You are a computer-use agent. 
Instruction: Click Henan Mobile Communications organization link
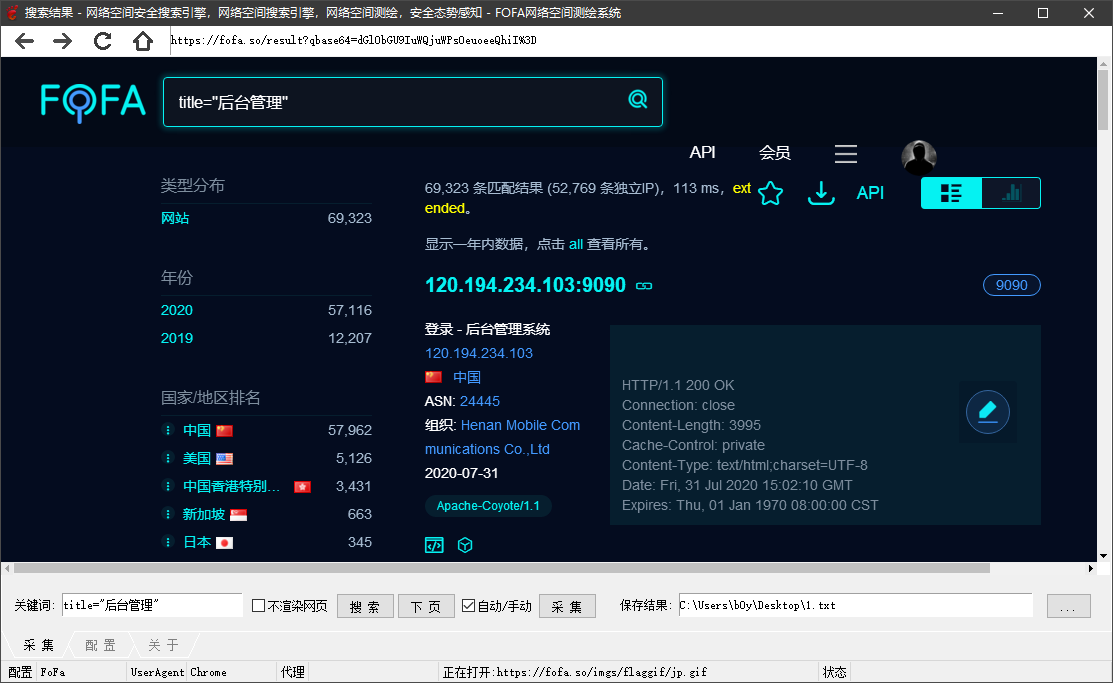(x=503, y=437)
